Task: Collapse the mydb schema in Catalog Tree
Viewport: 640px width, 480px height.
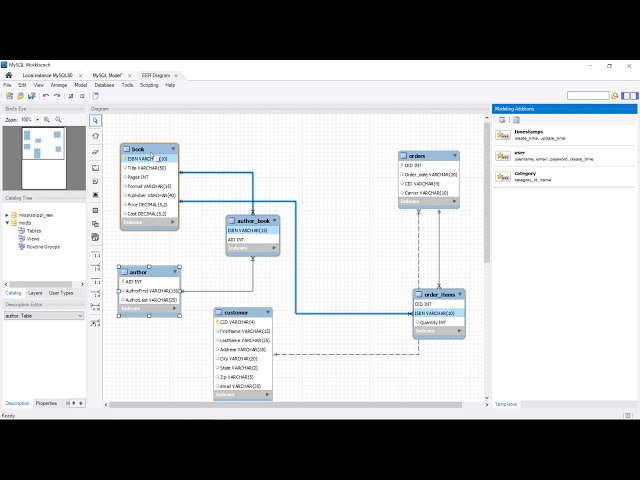Action: (x=7, y=223)
